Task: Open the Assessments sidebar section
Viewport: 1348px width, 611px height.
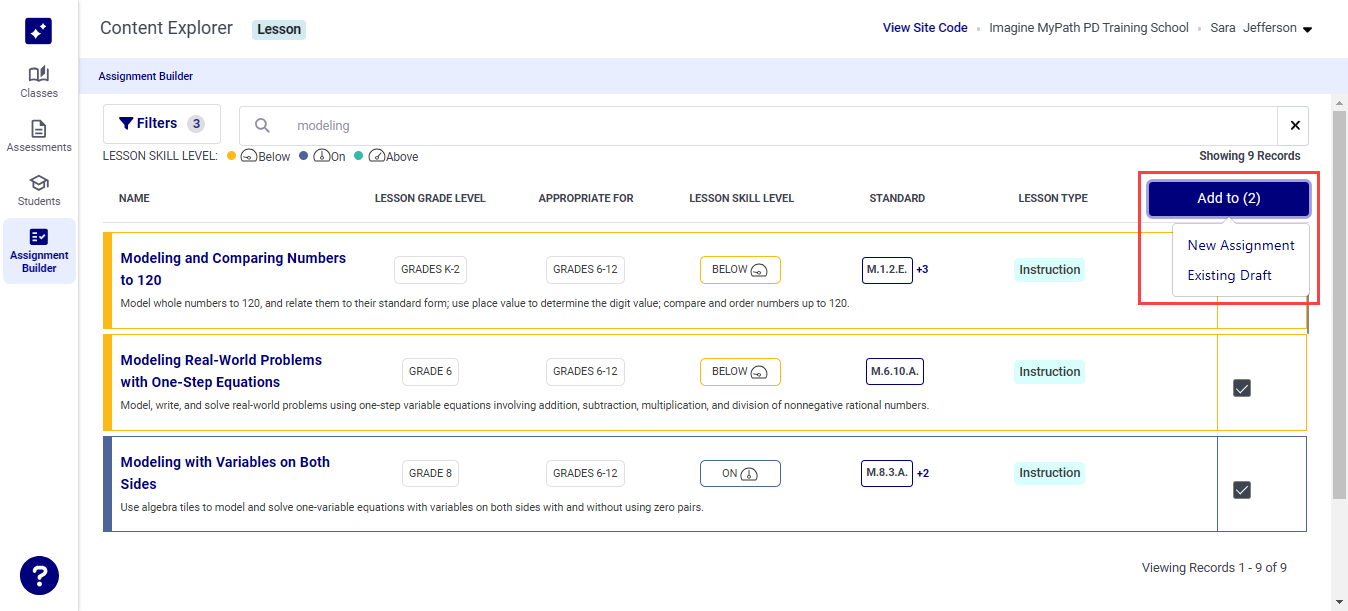Action: click(x=39, y=137)
